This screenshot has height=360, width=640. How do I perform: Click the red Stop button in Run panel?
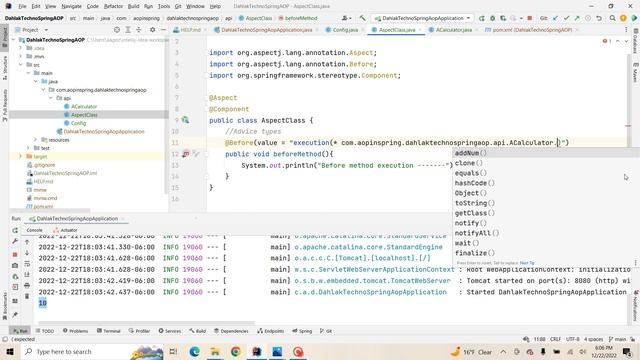click(x=15, y=254)
